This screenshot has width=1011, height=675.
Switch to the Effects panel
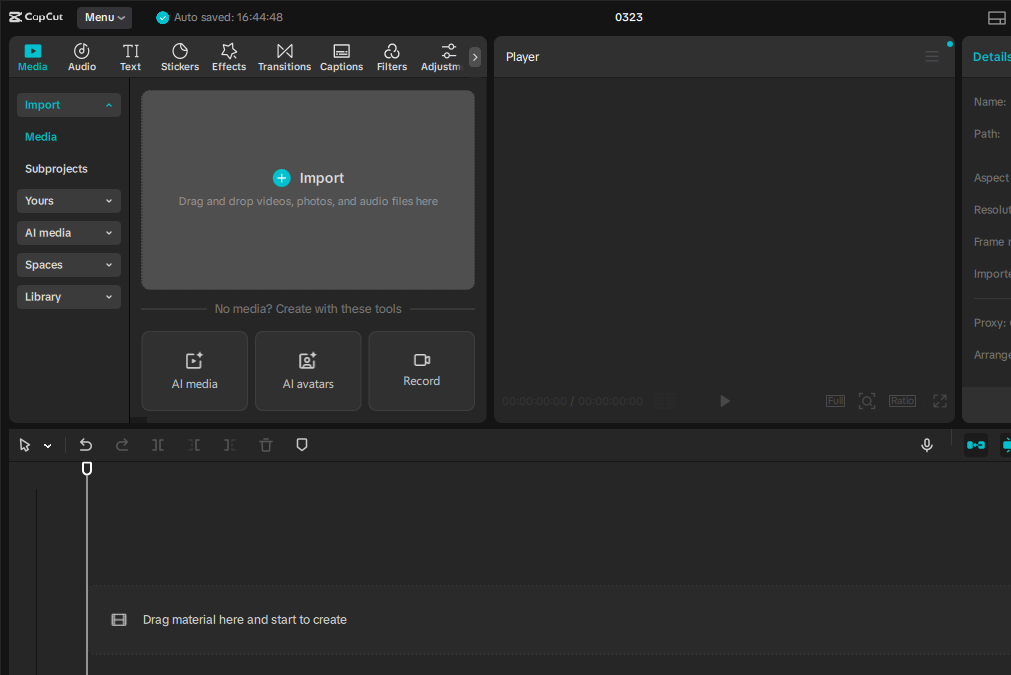click(x=229, y=56)
